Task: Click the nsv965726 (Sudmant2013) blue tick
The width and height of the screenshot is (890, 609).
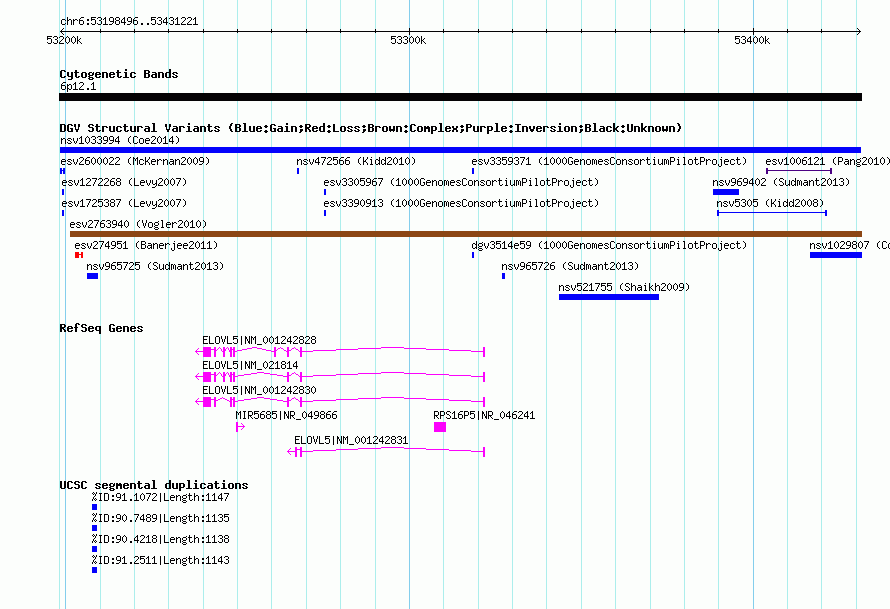Action: pos(503,276)
